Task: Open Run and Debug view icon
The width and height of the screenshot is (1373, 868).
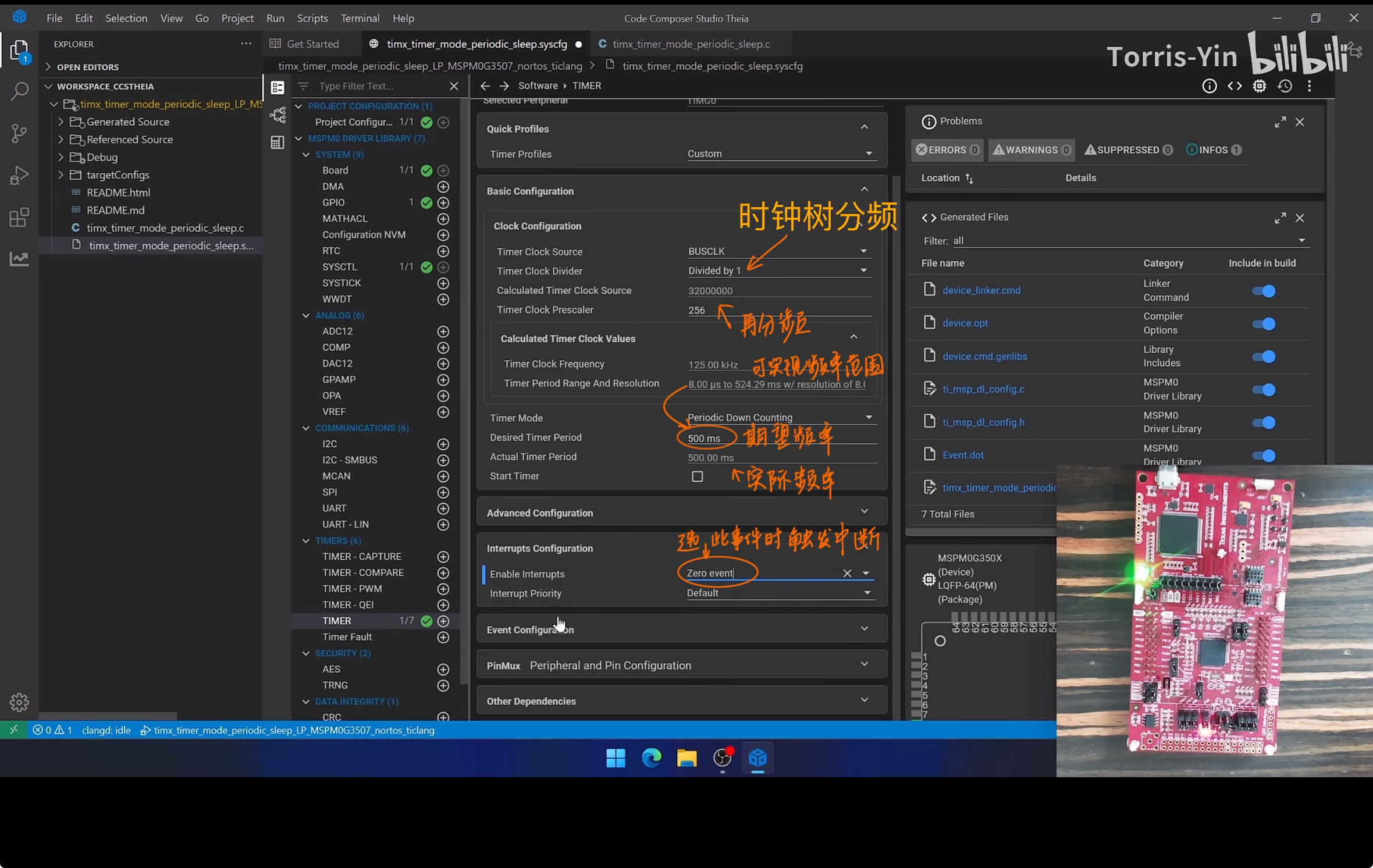Action: (x=19, y=175)
